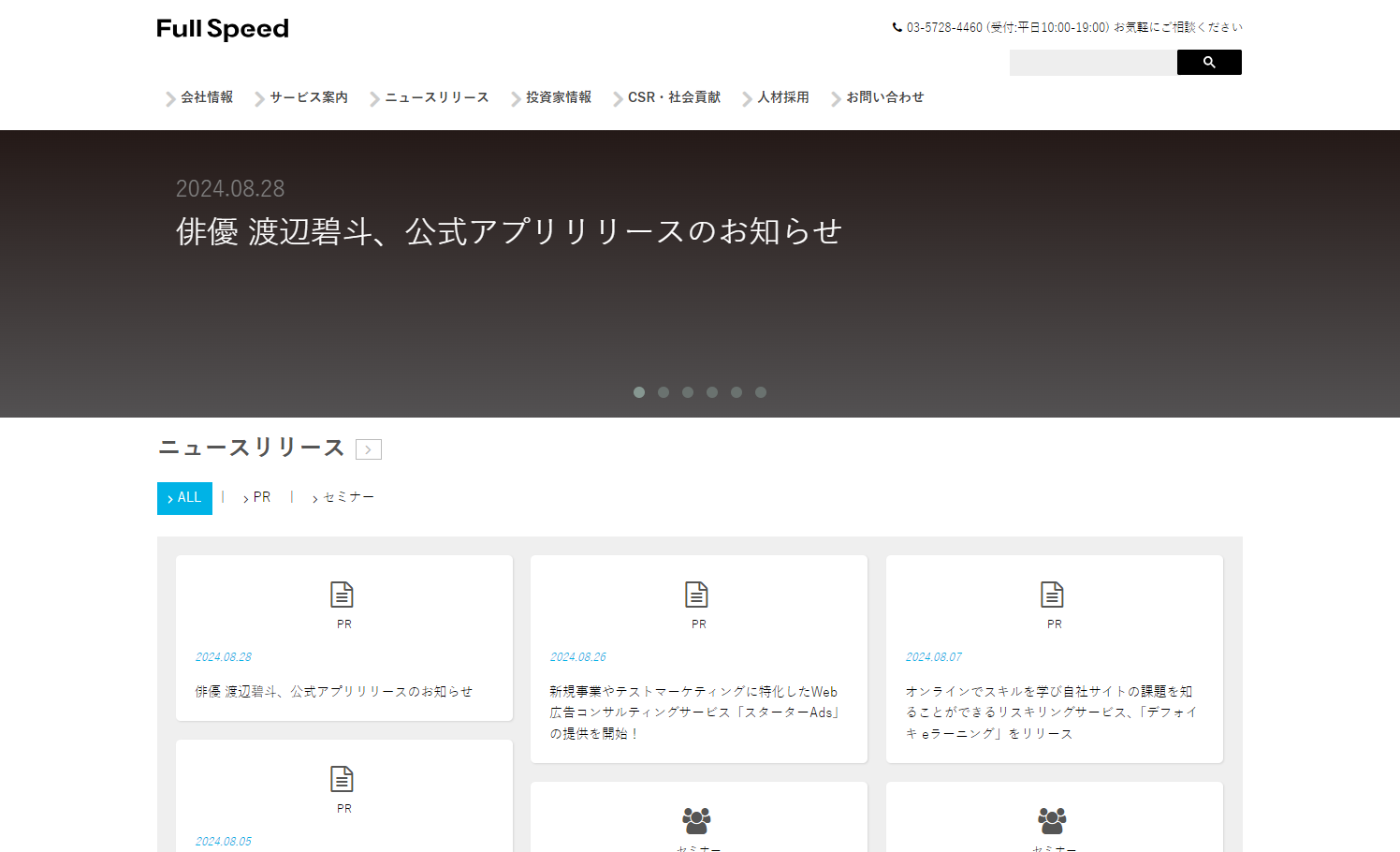Select the third carousel dot
Viewport: 1400px width, 852px height.
688,392
